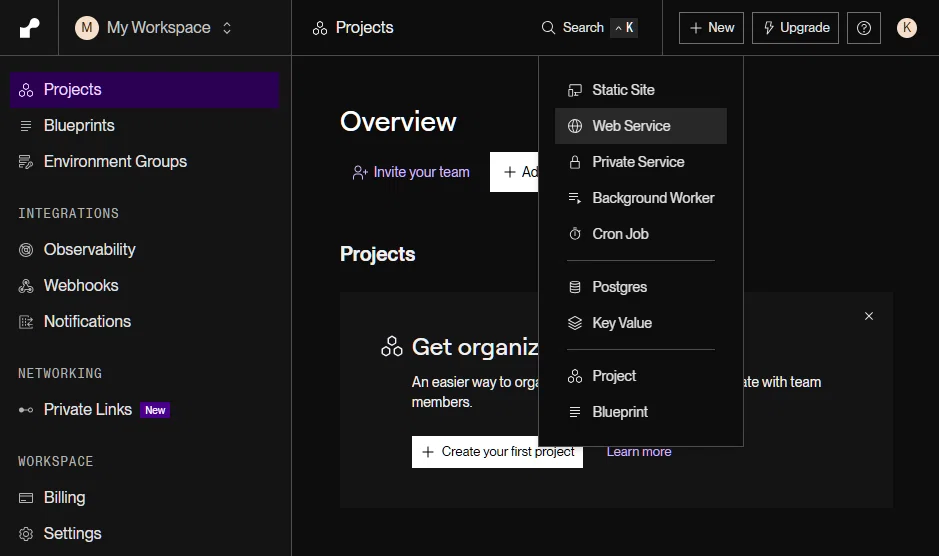This screenshot has height=556, width=939.
Task: Click the Upgrade button
Action: coord(795,28)
